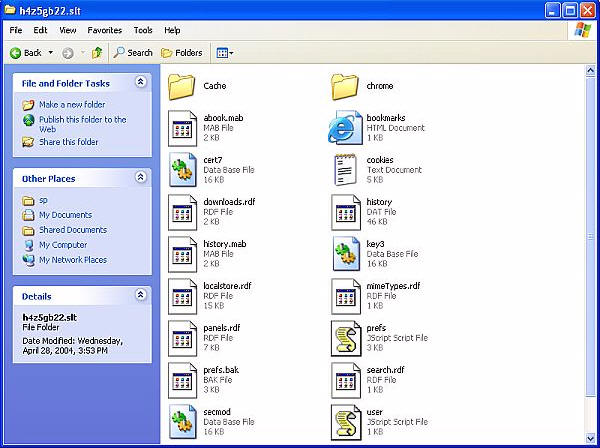Click the Search toolbar button
The height and width of the screenshot is (448, 600).
(x=133, y=53)
